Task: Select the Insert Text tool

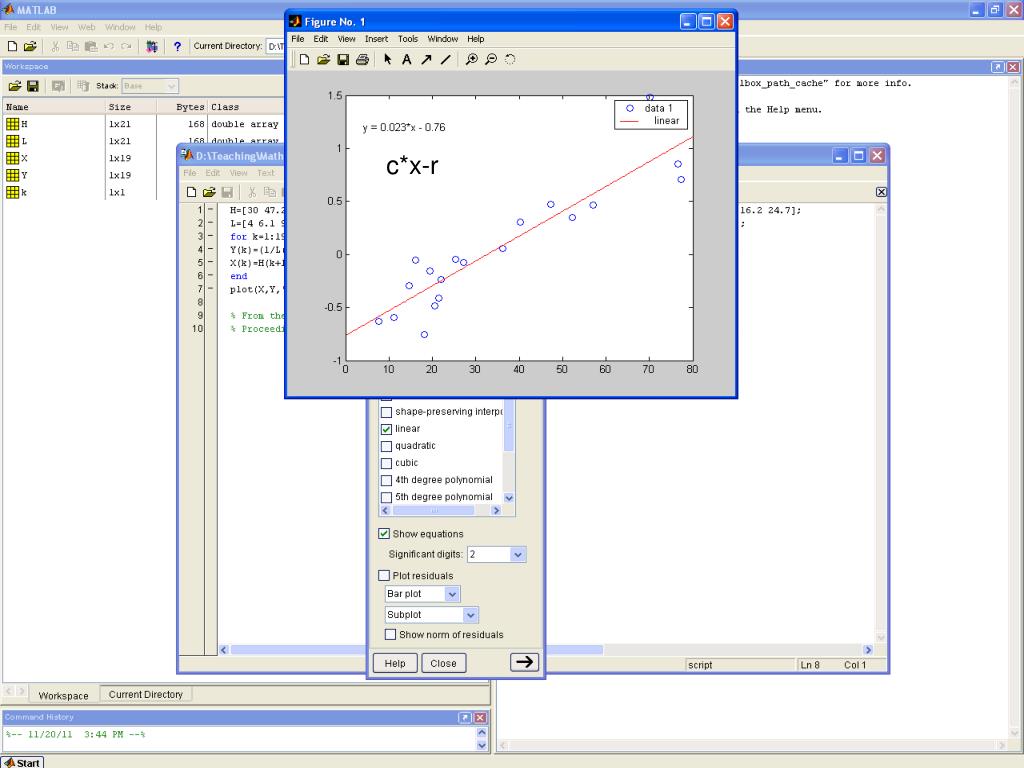Action: (406, 59)
